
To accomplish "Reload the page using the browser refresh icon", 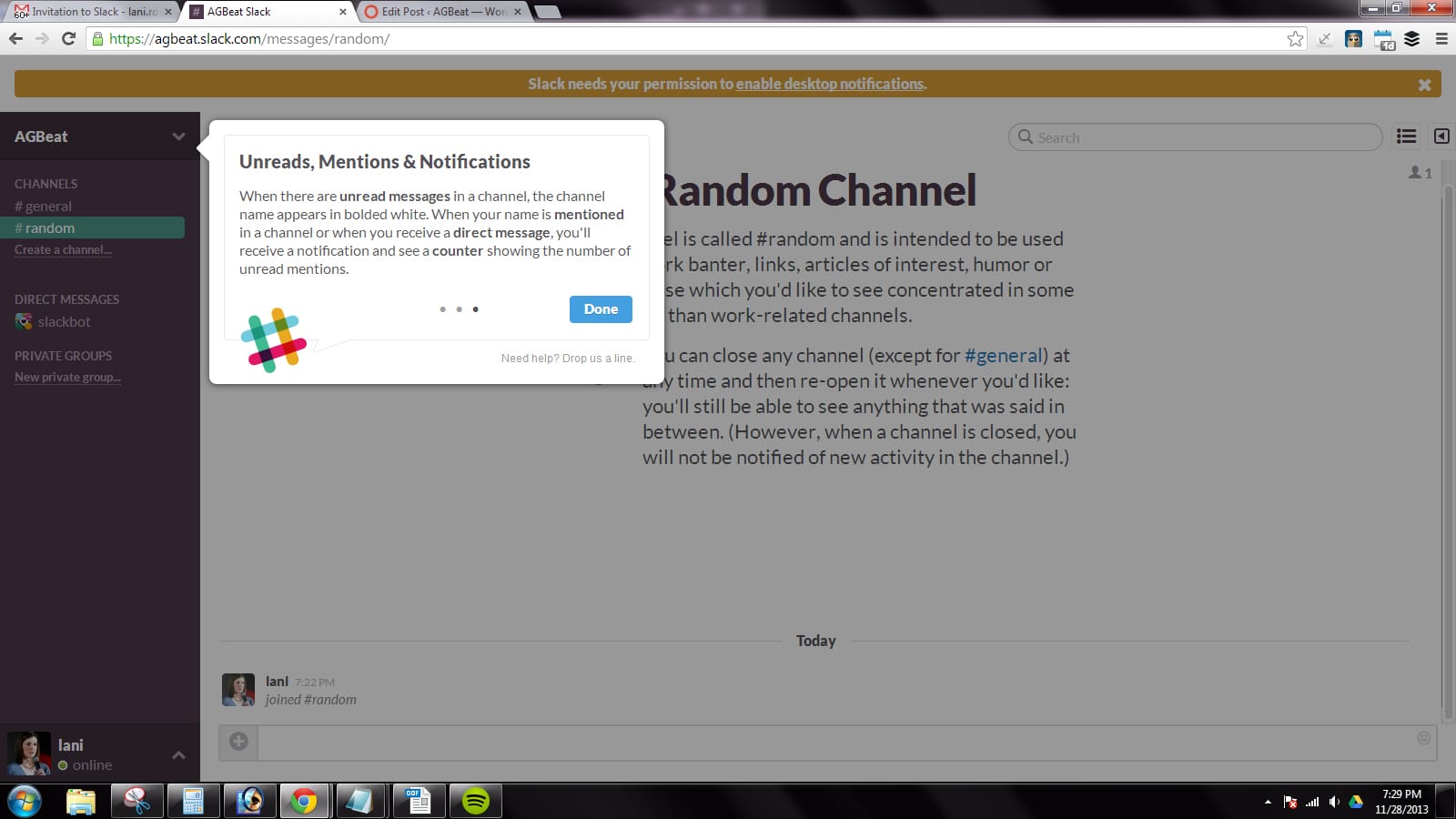I will tap(68, 38).
